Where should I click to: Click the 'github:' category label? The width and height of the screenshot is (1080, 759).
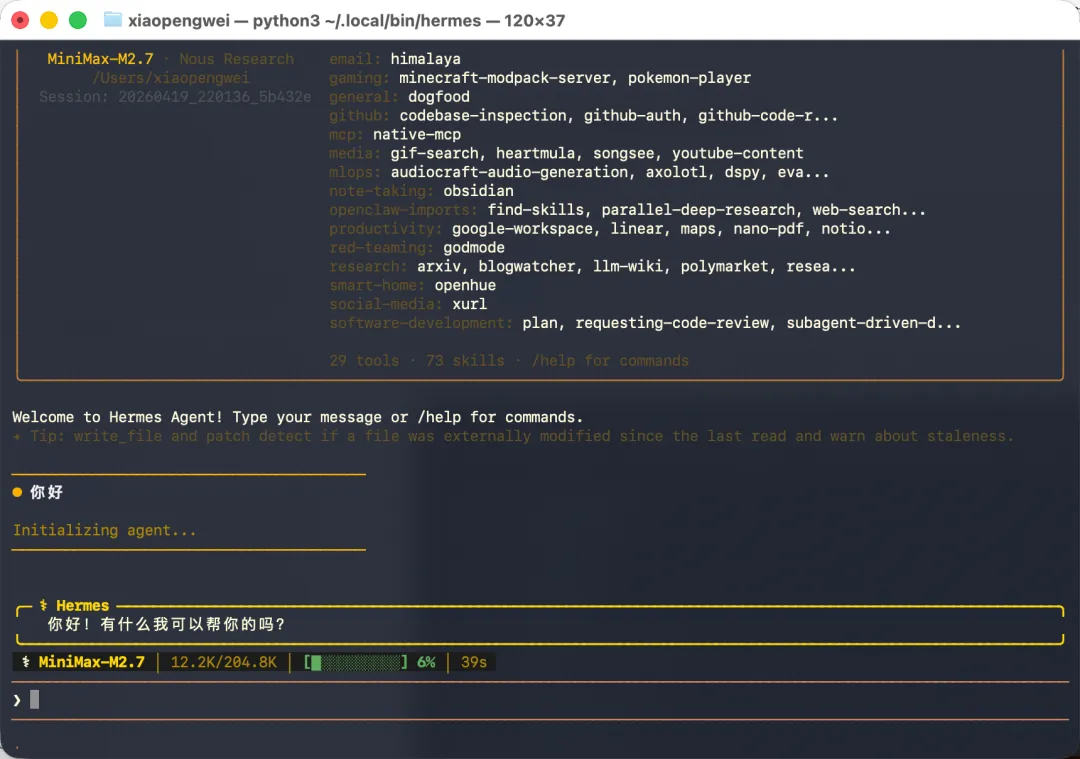click(359, 116)
